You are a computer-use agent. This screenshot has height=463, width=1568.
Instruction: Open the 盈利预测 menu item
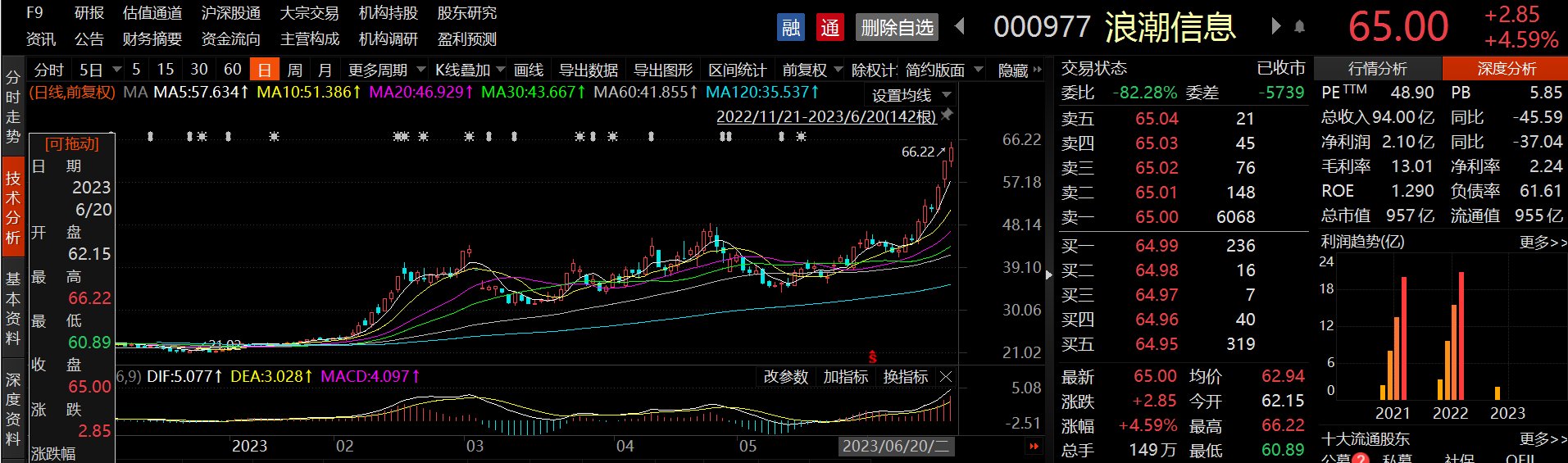[x=467, y=39]
